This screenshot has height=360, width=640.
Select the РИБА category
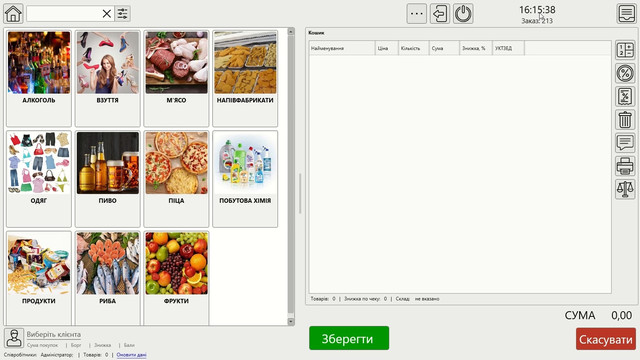(107, 278)
